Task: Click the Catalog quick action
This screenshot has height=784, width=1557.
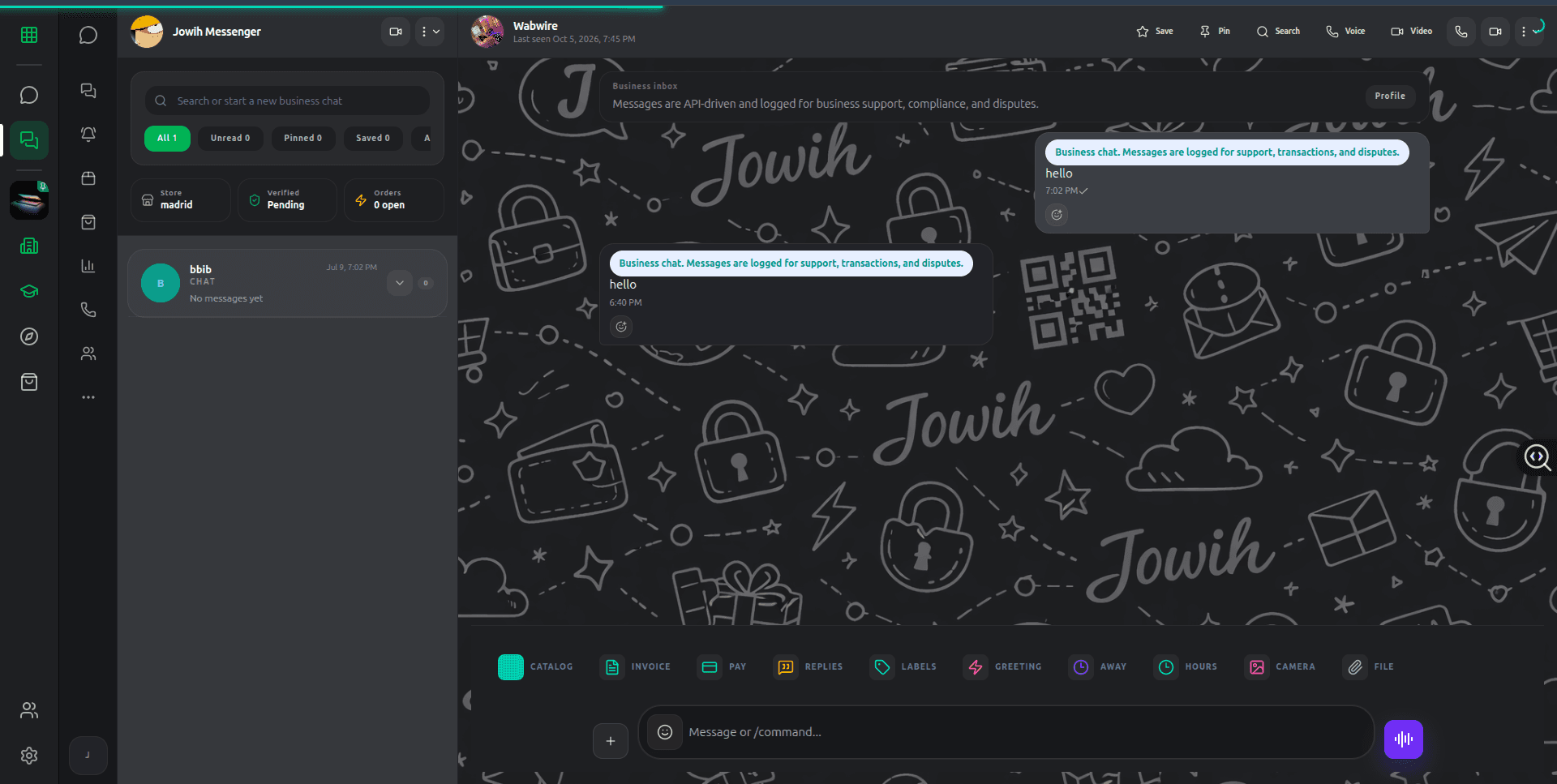Action: pos(535,666)
